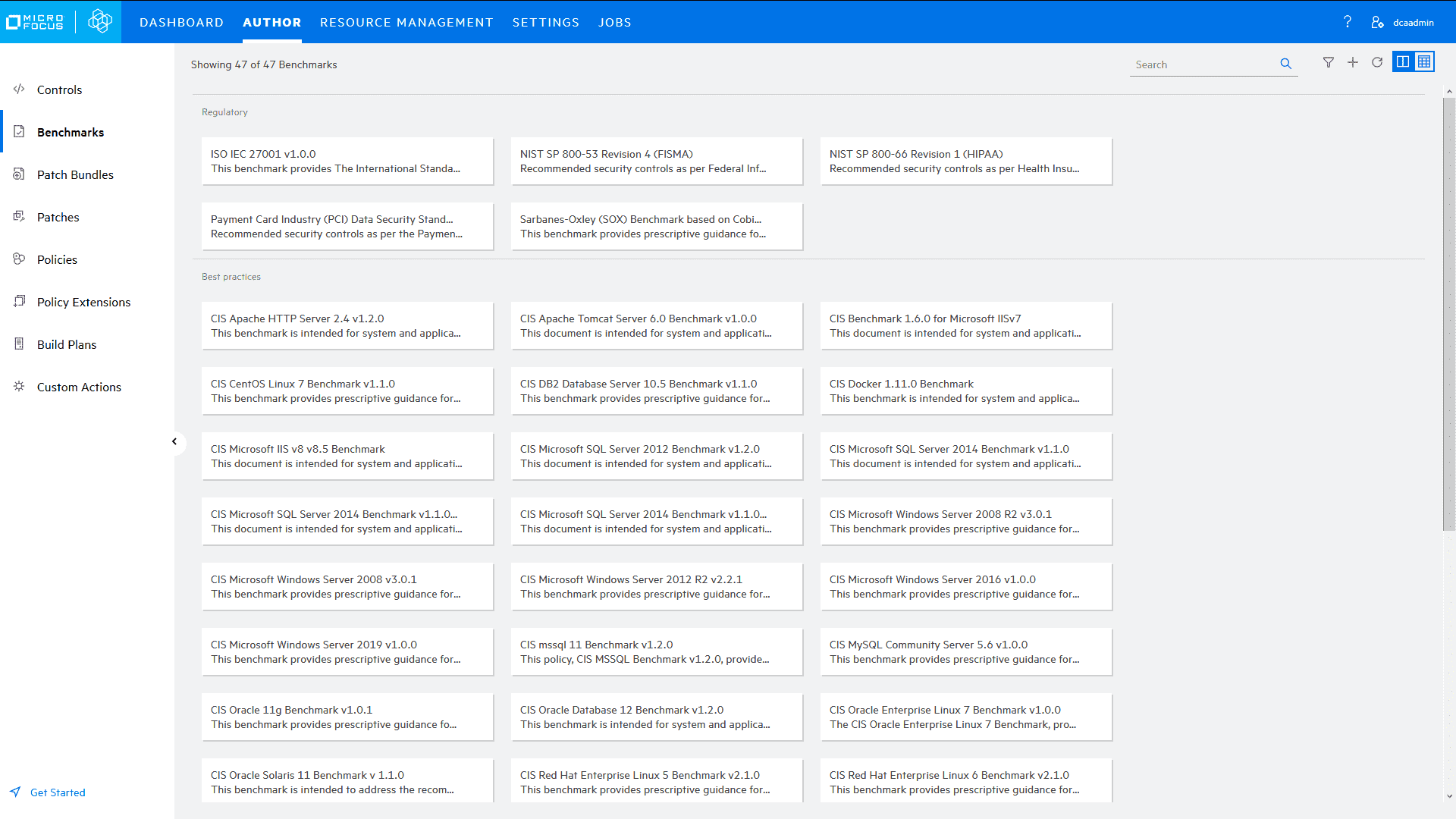This screenshot has width=1456, height=819.
Task: Click the plus icon to add benchmark
Action: tap(1352, 63)
